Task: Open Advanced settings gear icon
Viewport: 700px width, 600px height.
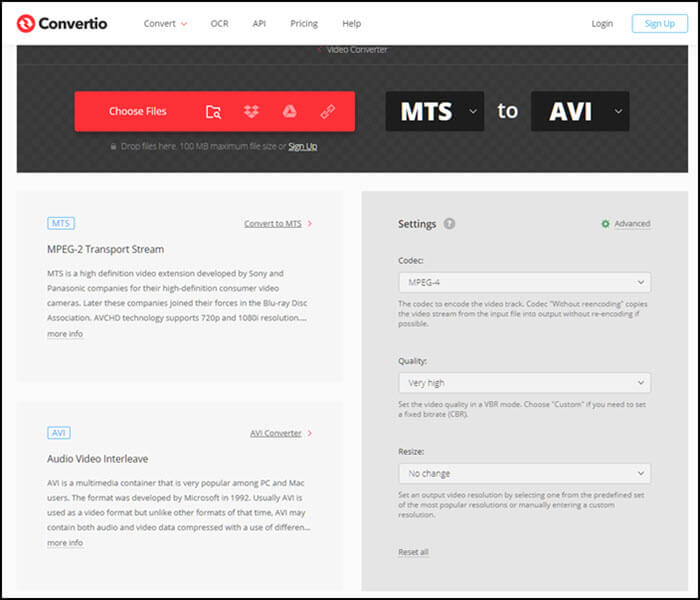Action: 605,224
